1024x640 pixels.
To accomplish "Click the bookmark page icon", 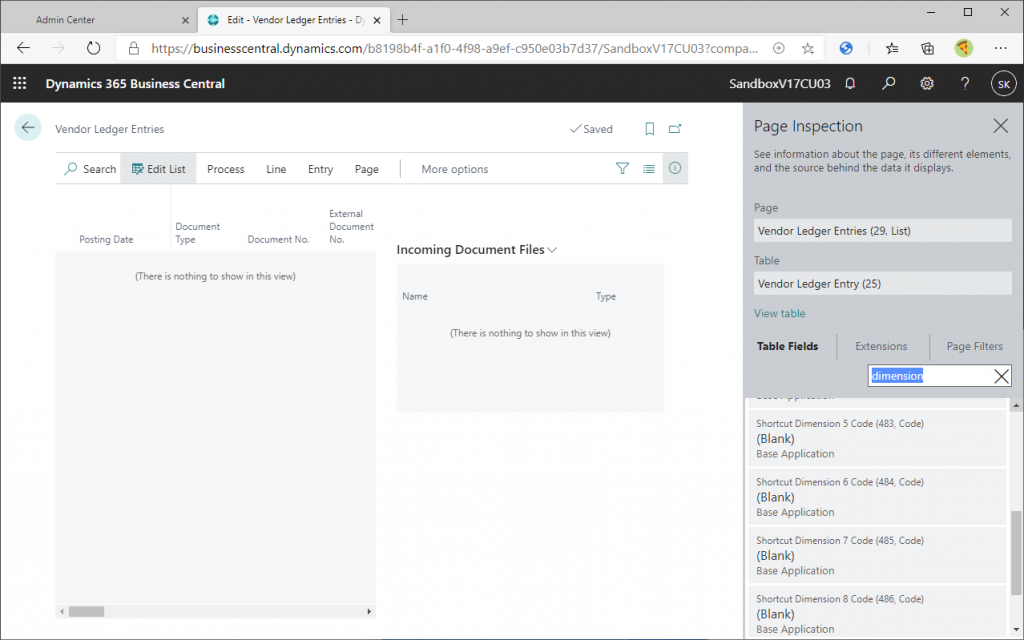I will point(649,129).
